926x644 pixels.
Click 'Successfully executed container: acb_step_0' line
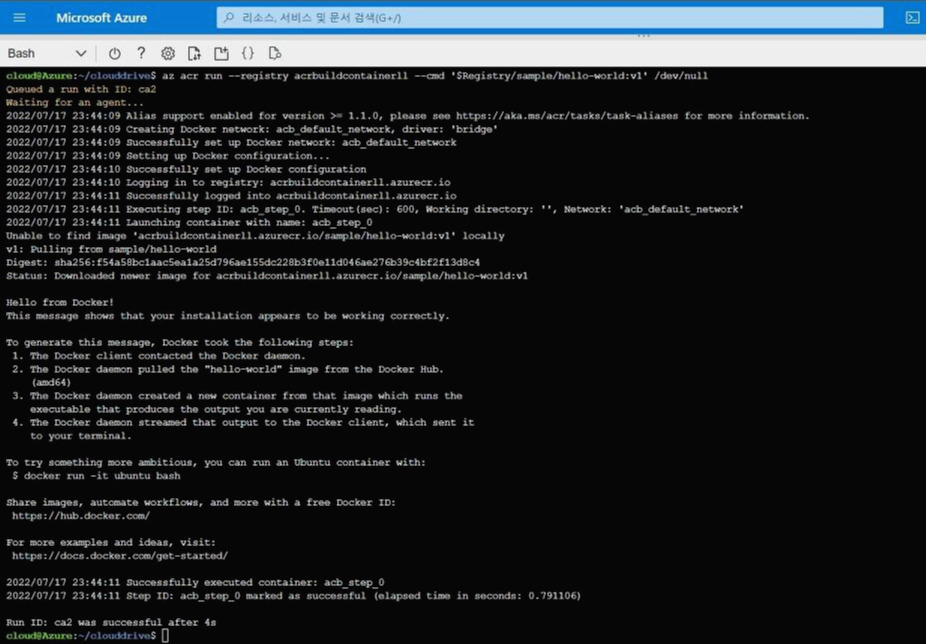coord(195,583)
